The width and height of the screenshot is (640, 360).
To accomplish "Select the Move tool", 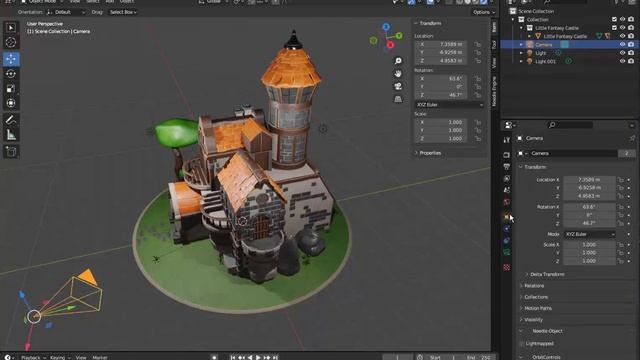I will pos(11,59).
